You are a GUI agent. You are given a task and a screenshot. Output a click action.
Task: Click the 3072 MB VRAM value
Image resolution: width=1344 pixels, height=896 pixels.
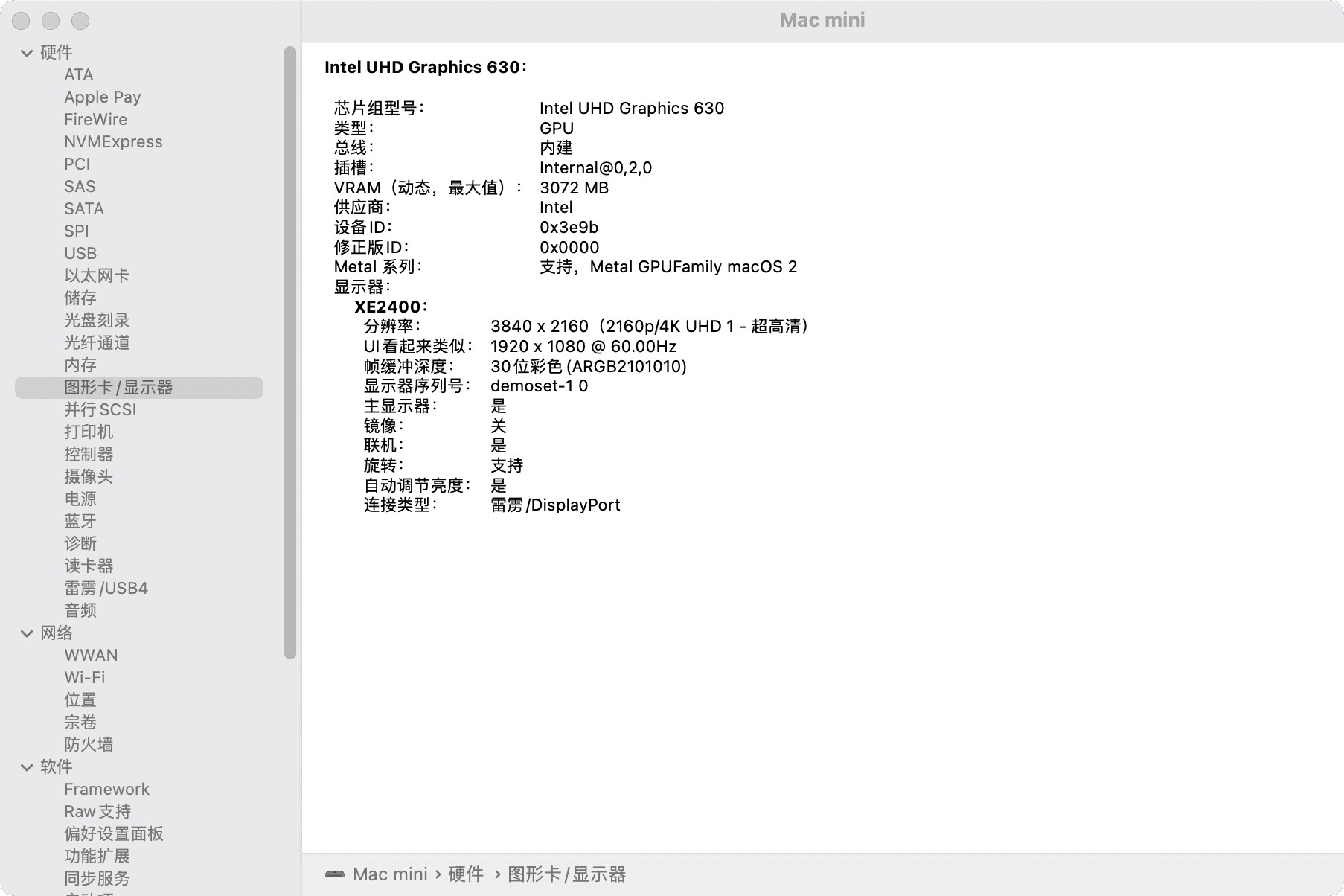(x=574, y=188)
